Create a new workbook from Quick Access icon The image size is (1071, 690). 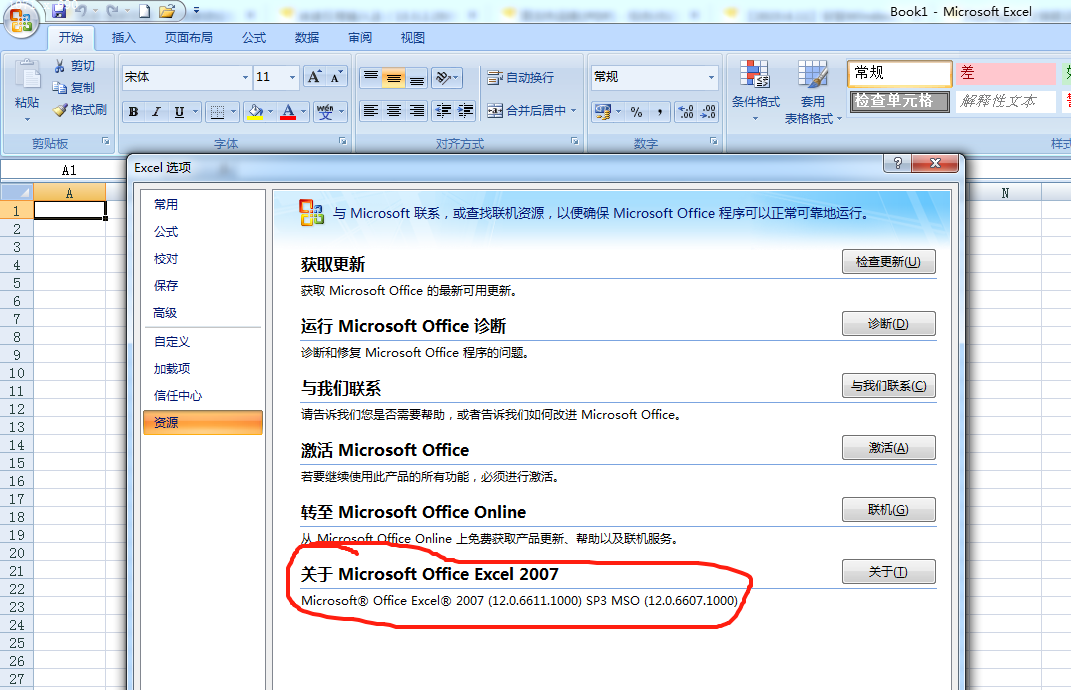[144, 11]
